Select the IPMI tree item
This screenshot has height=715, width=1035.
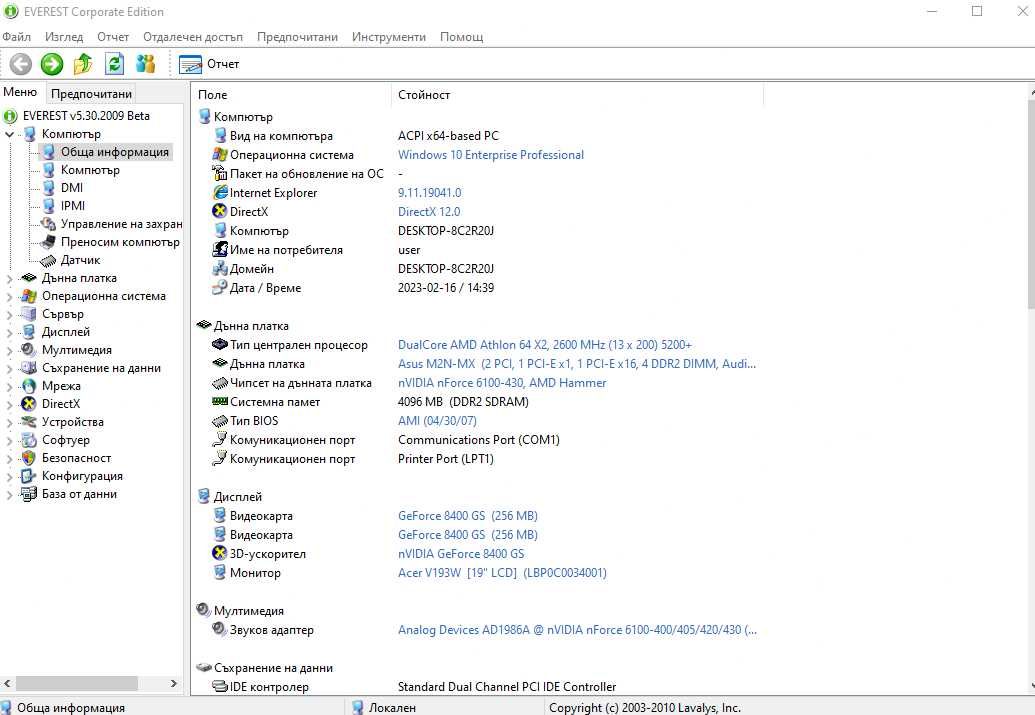point(73,206)
